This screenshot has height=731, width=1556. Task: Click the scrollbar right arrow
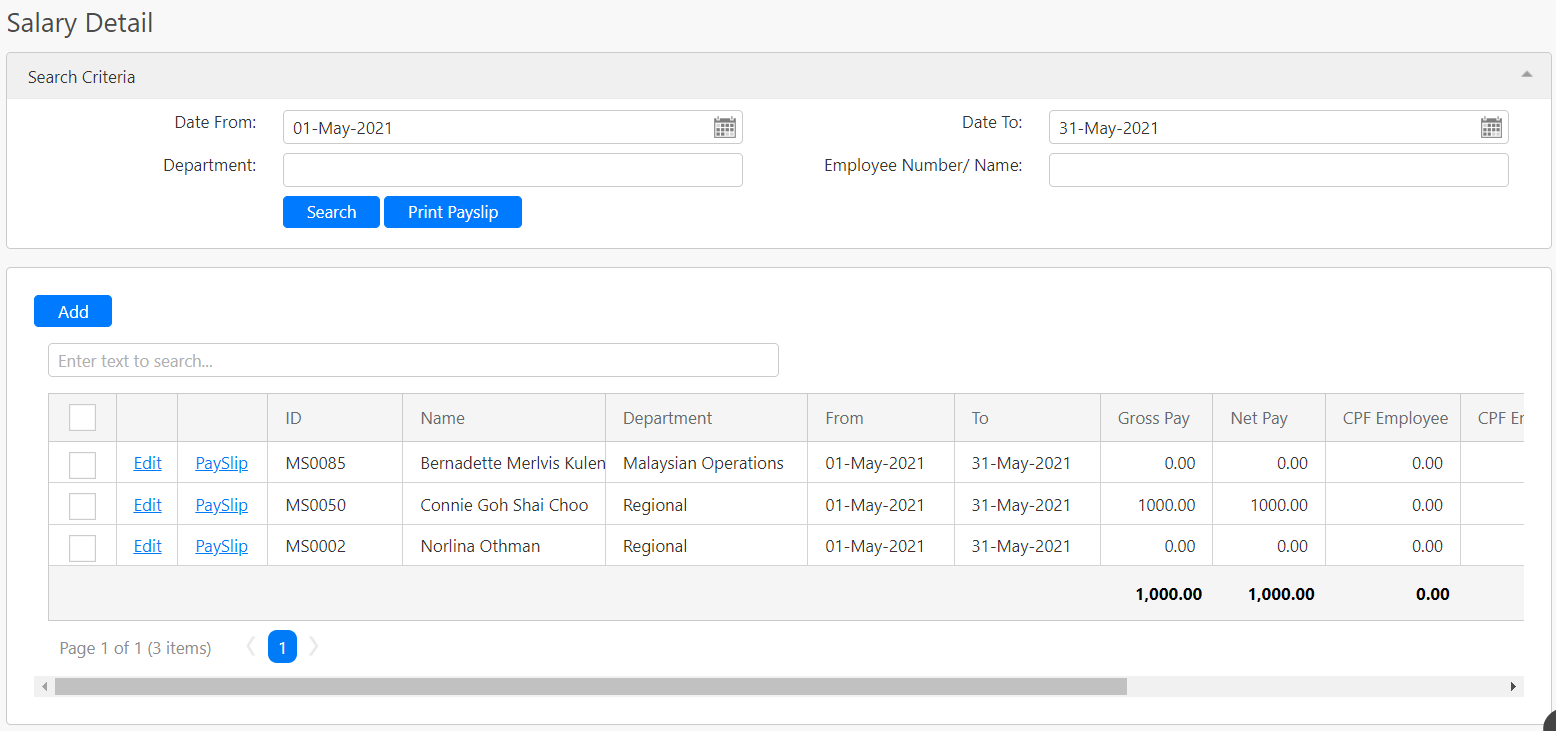[1513, 686]
